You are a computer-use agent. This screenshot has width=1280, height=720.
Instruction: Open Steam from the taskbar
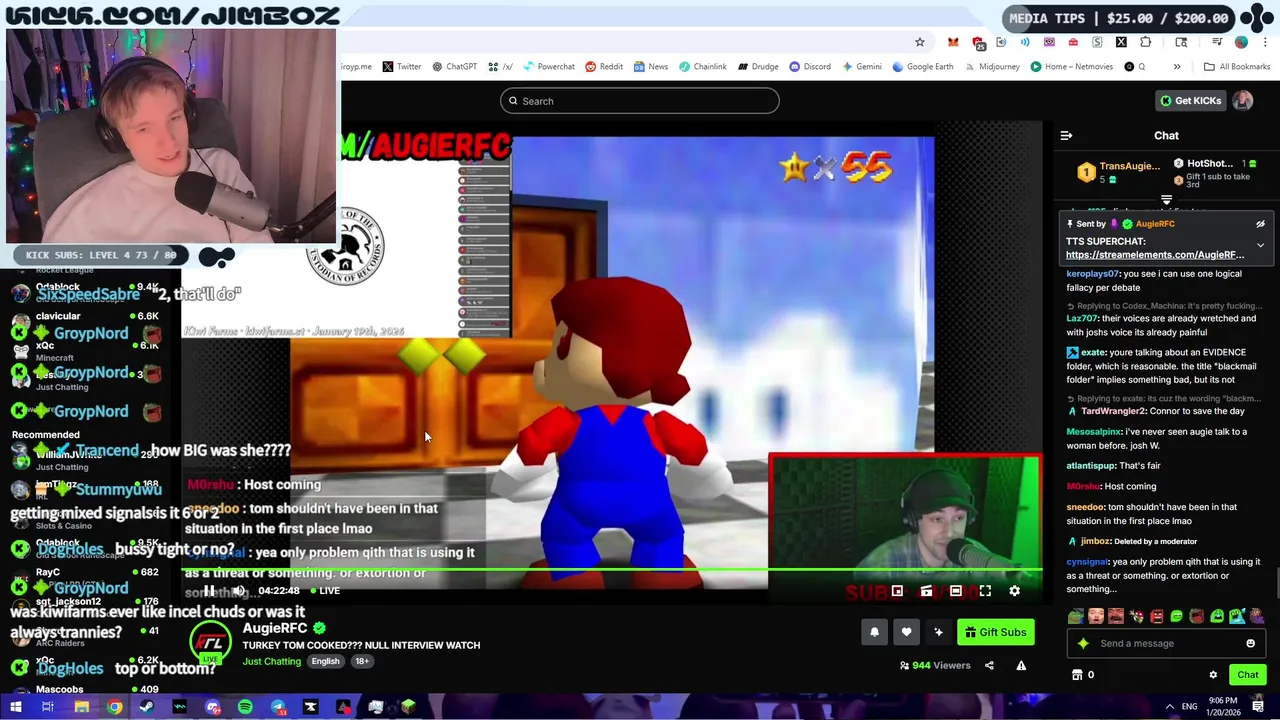pyautogui.click(x=147, y=707)
